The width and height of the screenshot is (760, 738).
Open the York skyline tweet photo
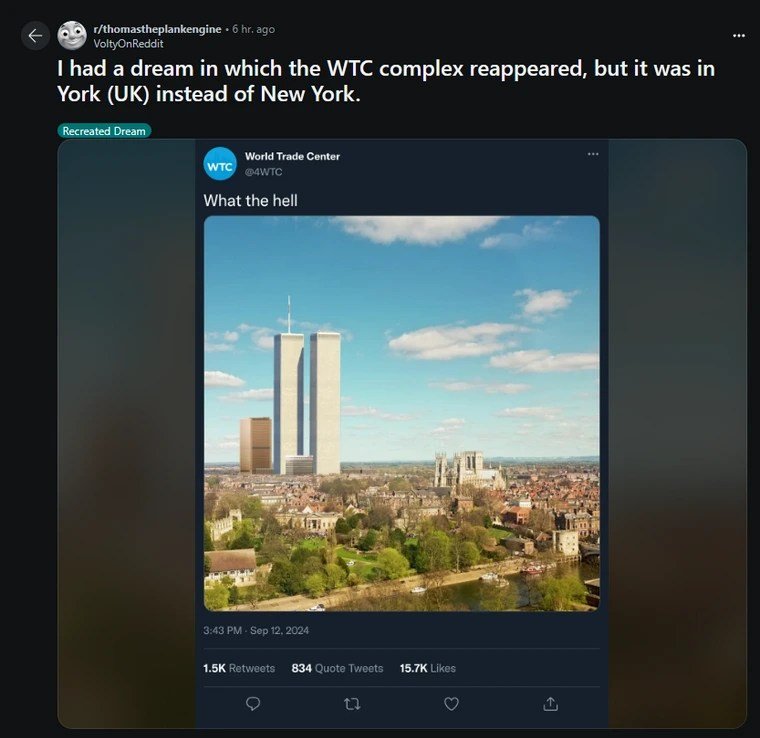[x=401, y=413]
